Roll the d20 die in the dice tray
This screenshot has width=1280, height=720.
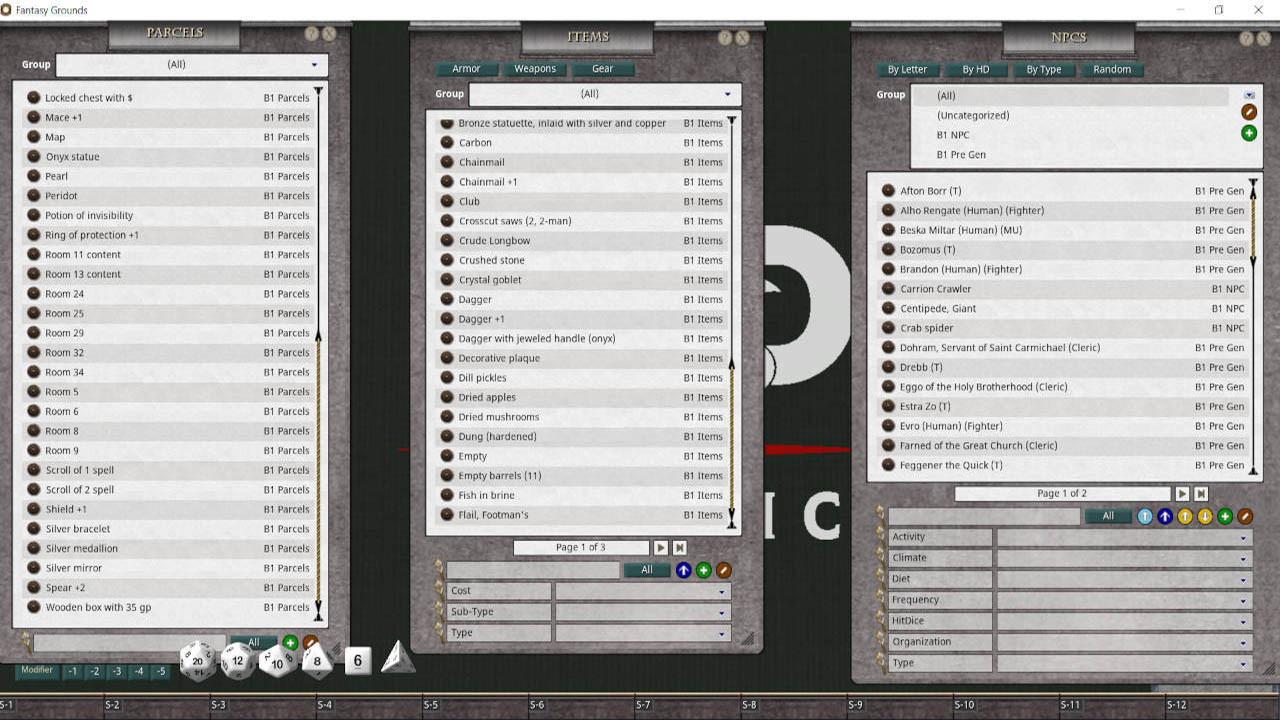click(x=196, y=660)
